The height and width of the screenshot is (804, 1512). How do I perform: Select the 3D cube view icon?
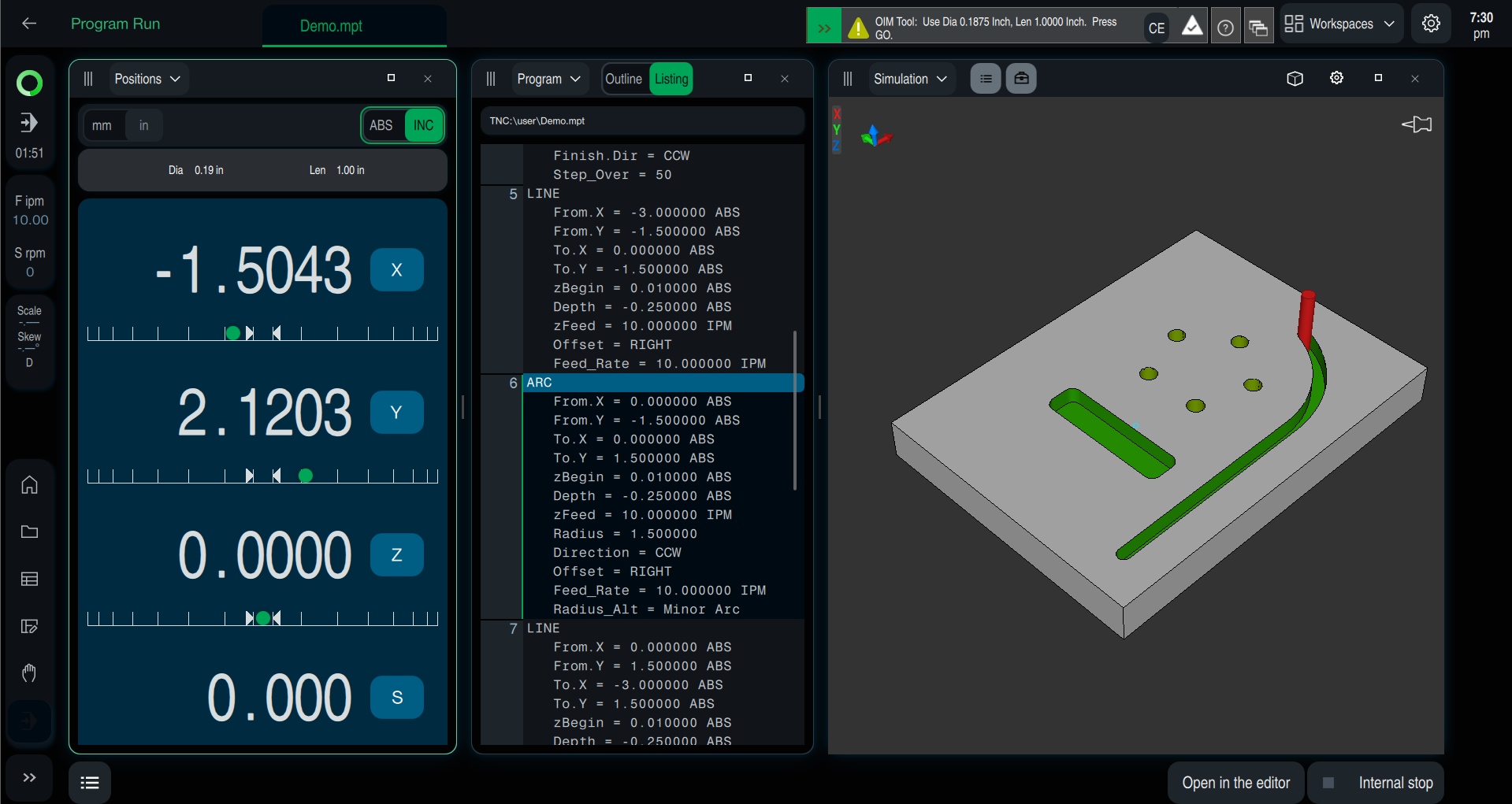coord(1295,79)
